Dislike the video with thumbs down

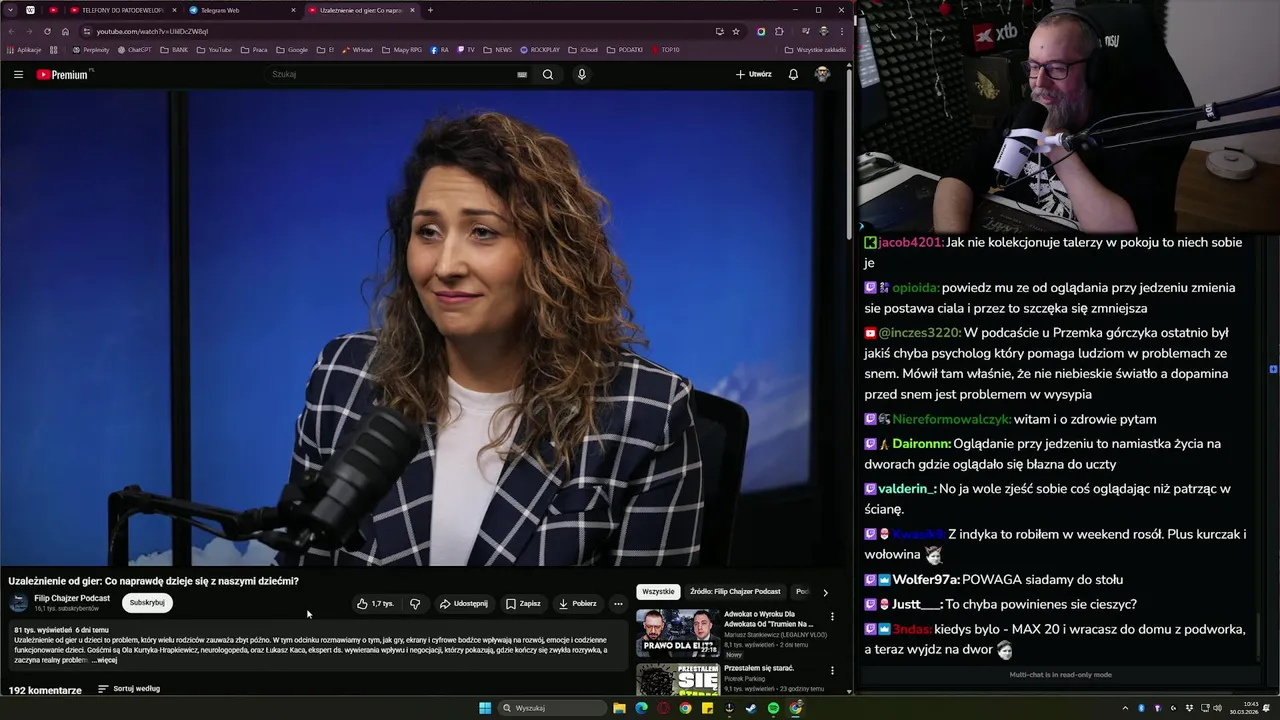point(415,603)
